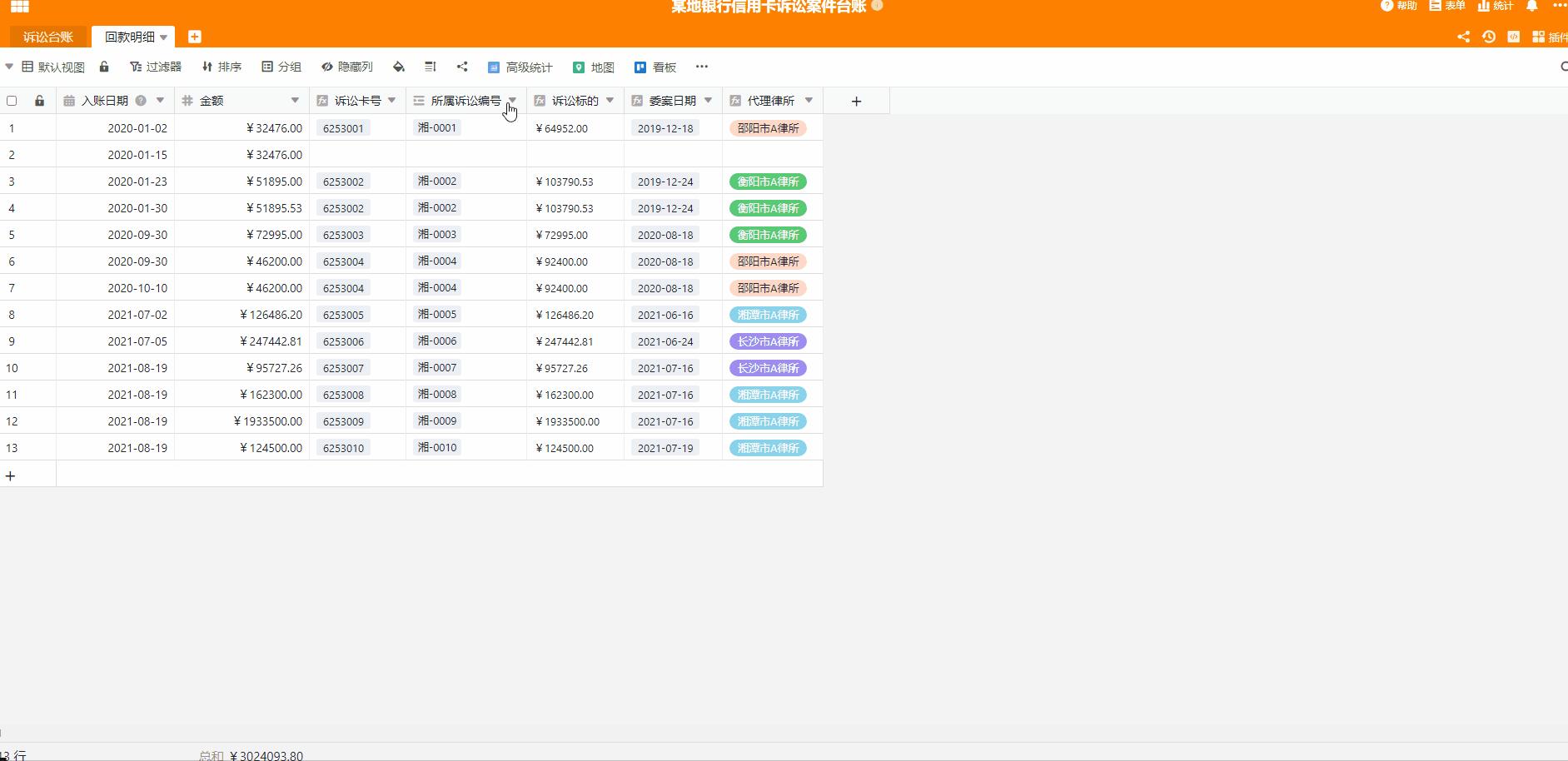Open the 排序 sort tool
This screenshot has height=761, width=1568.
point(222,67)
